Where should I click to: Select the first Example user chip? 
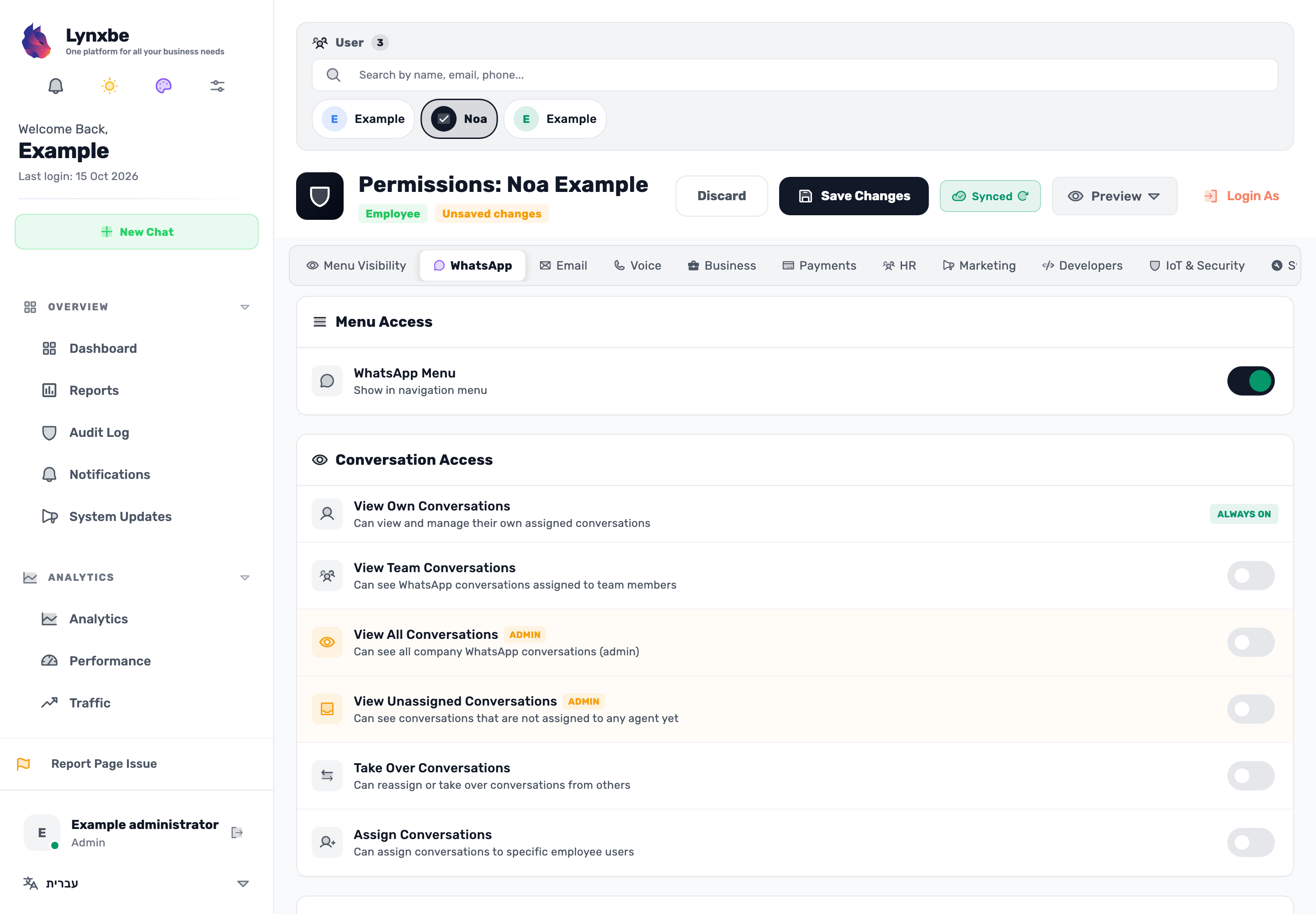click(x=363, y=118)
